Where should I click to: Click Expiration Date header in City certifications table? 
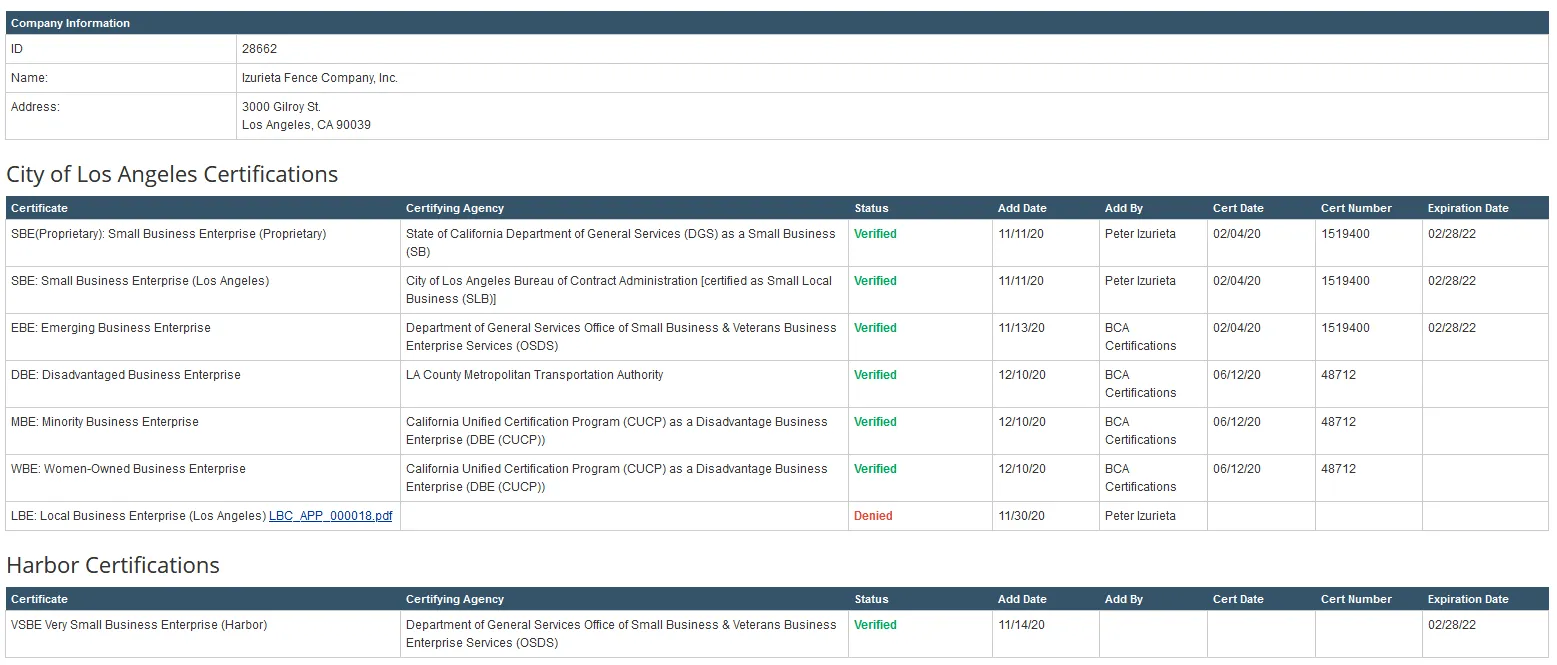[x=1467, y=208]
